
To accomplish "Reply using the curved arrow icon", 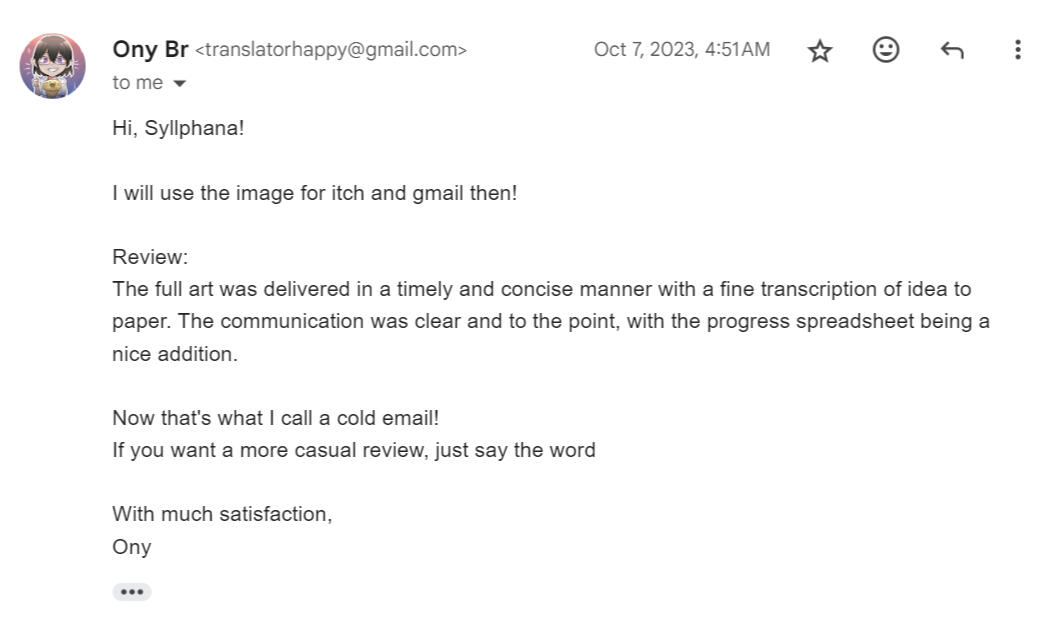I will pyautogui.click(x=952, y=50).
